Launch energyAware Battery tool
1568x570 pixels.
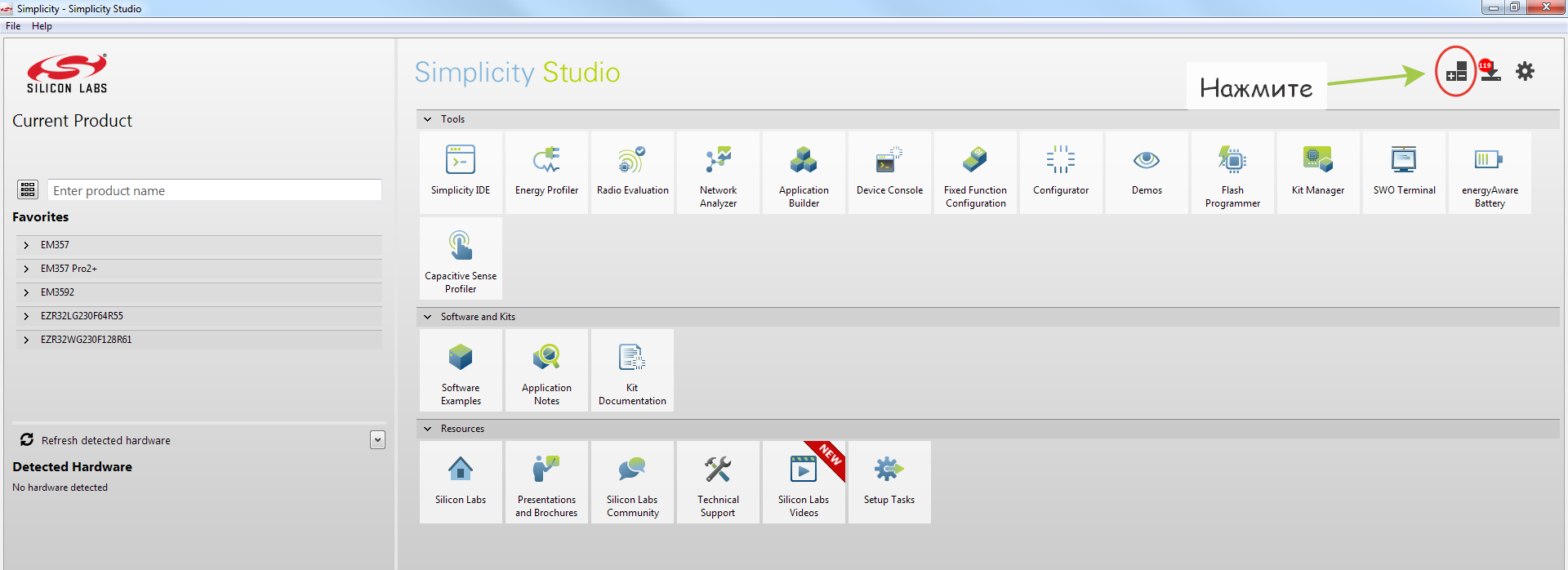1490,172
